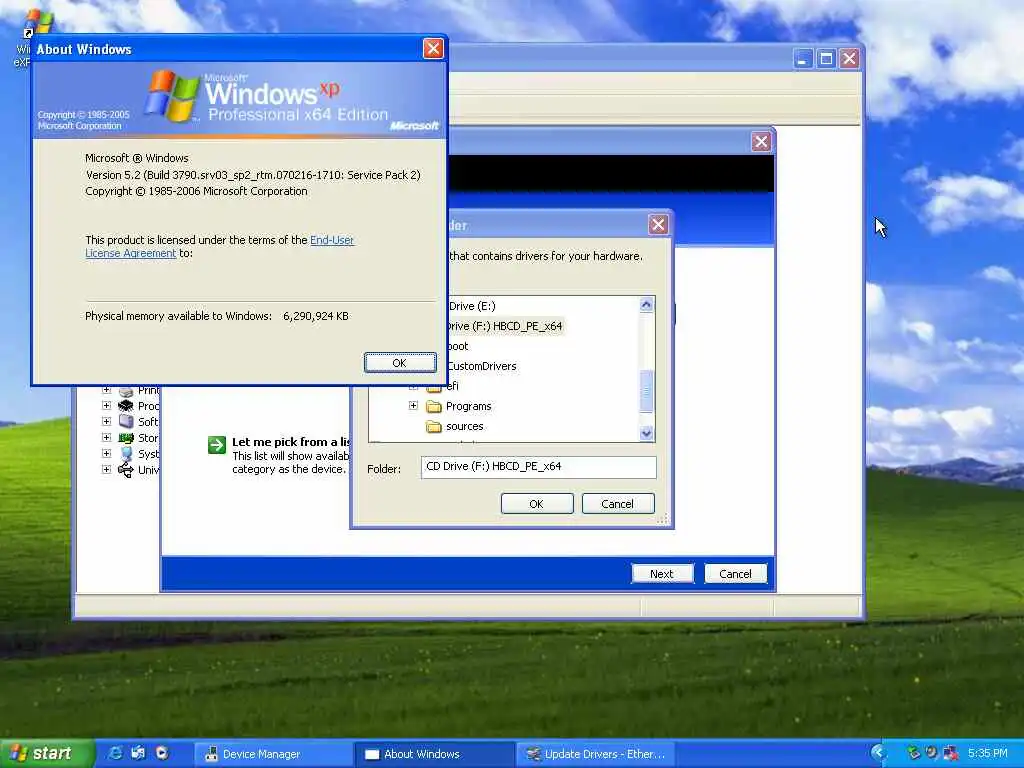The width and height of the screenshot is (1024, 768).
Task: Click the Folder path text field
Action: (538, 467)
